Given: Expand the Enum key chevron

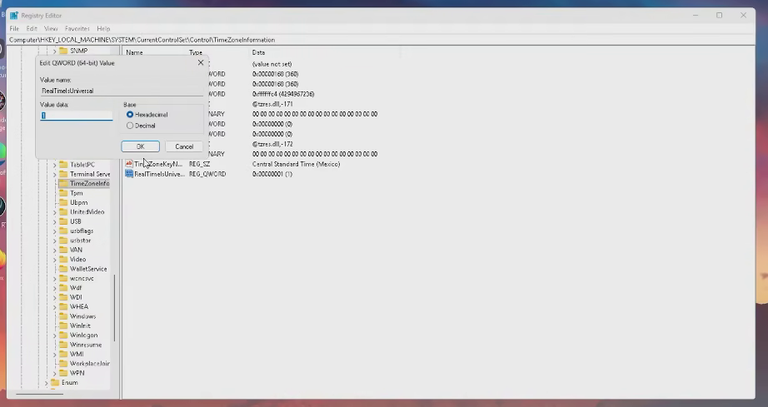Looking at the screenshot, I should [x=47, y=383].
